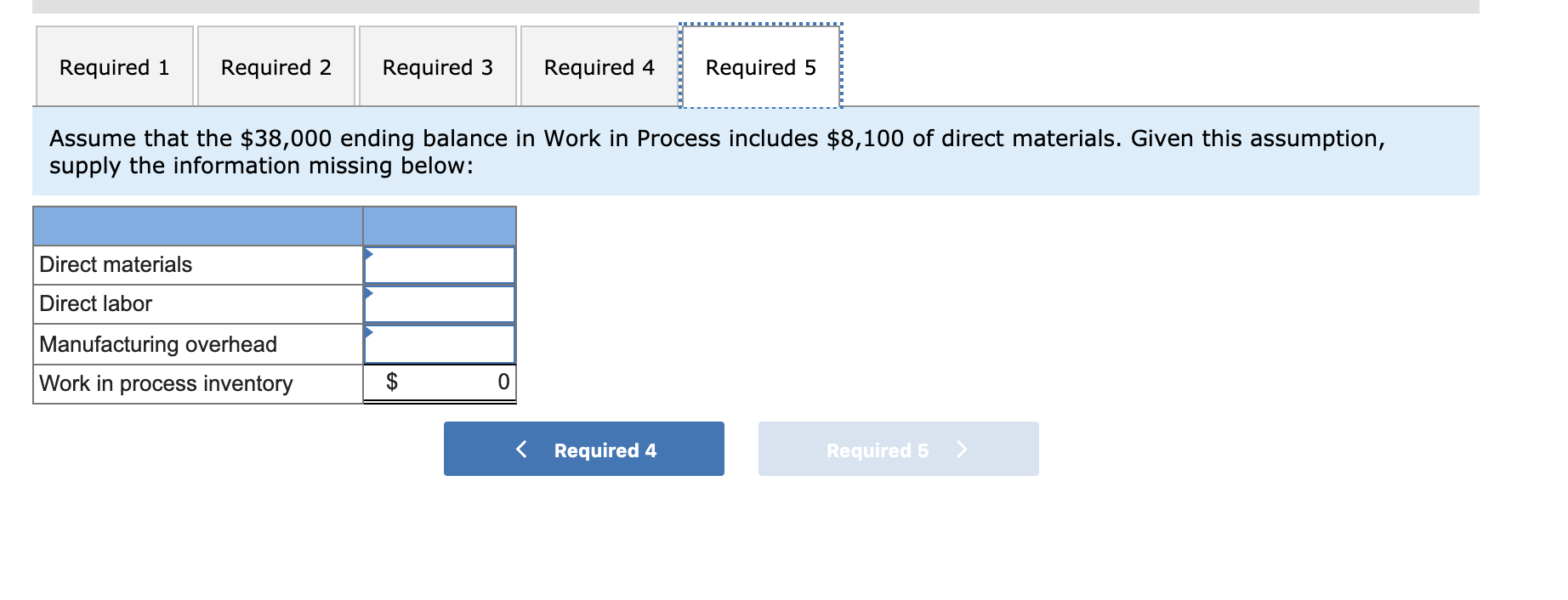Switch to the Required 1 tab
The image size is (1568, 600).
[115, 66]
